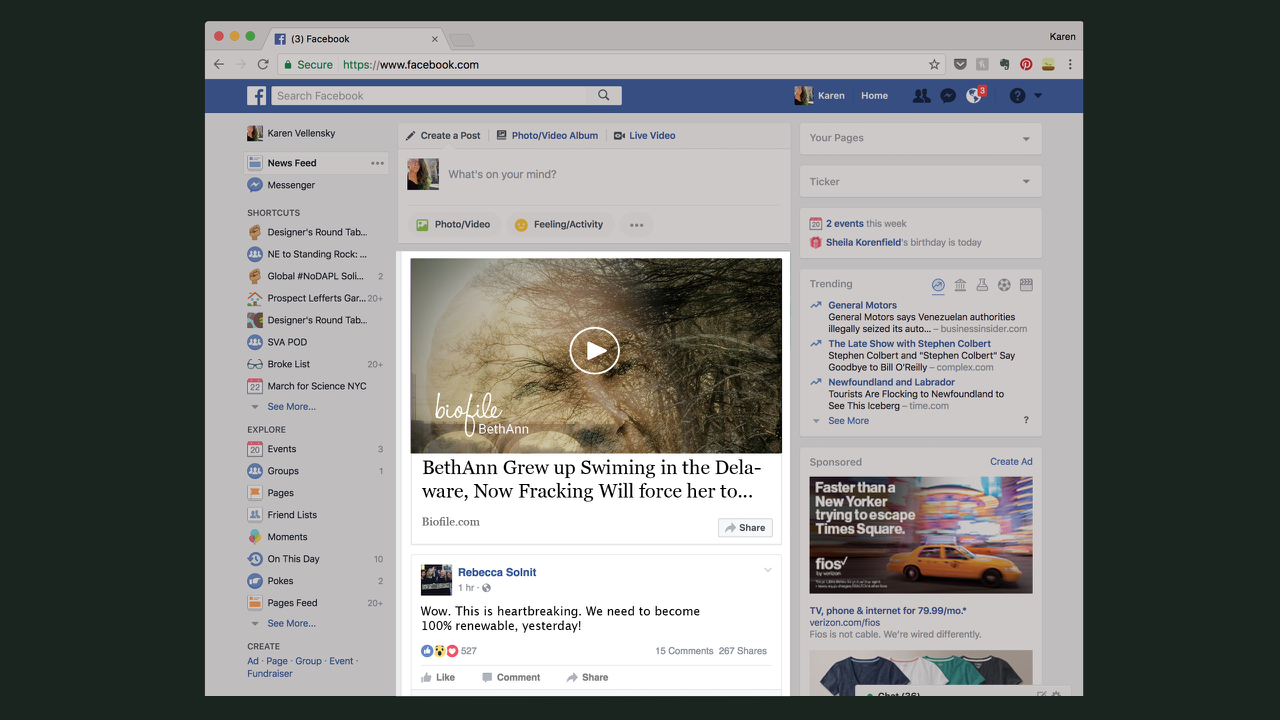This screenshot has width=1280, height=720.
Task: Show Sports trending category icon
Action: (1004, 285)
